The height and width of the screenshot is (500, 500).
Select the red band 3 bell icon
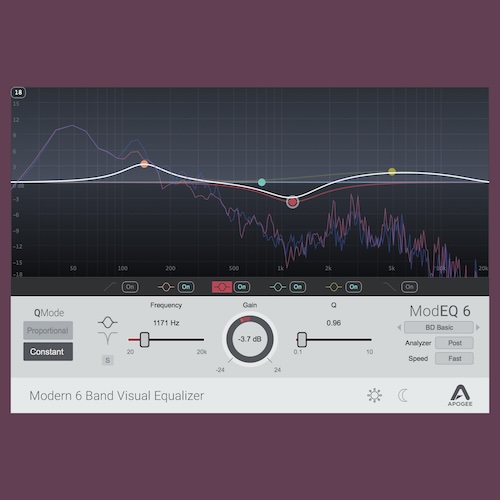pyautogui.click(x=222, y=287)
